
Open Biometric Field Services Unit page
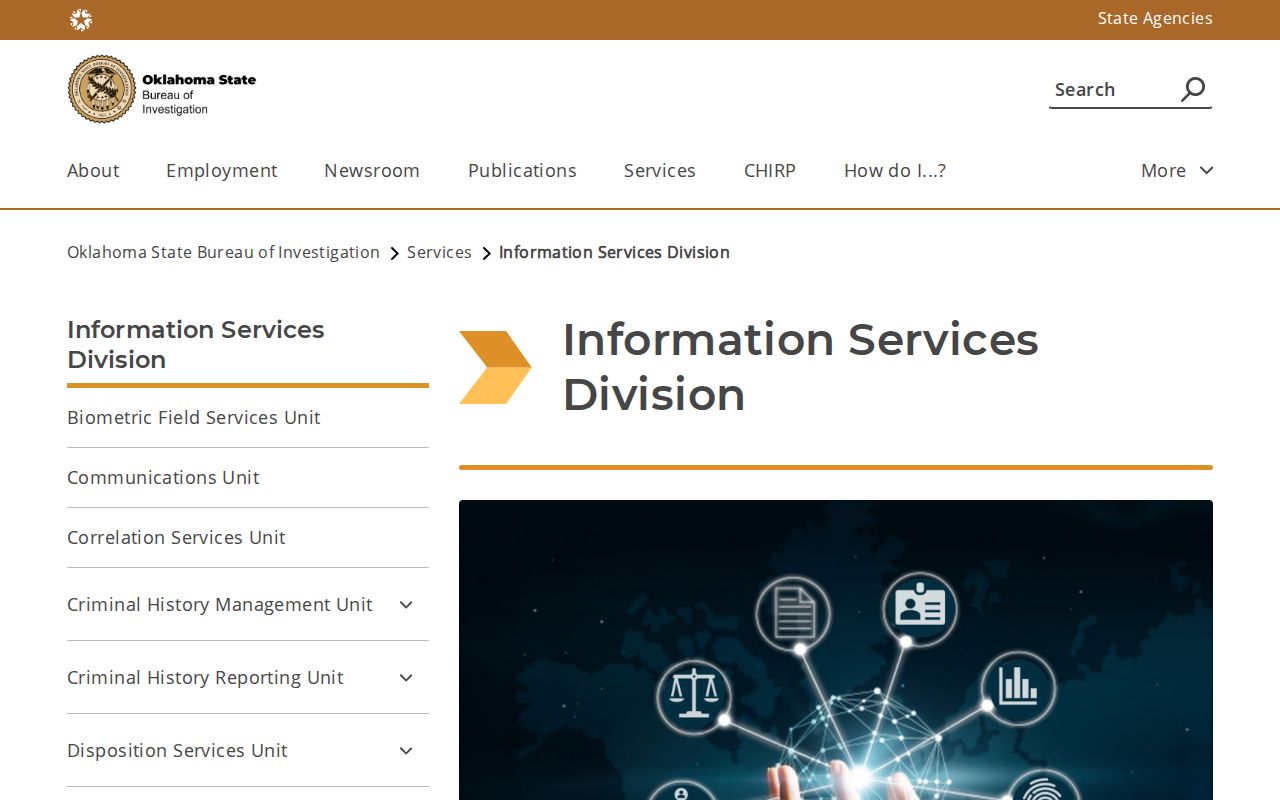click(x=194, y=417)
